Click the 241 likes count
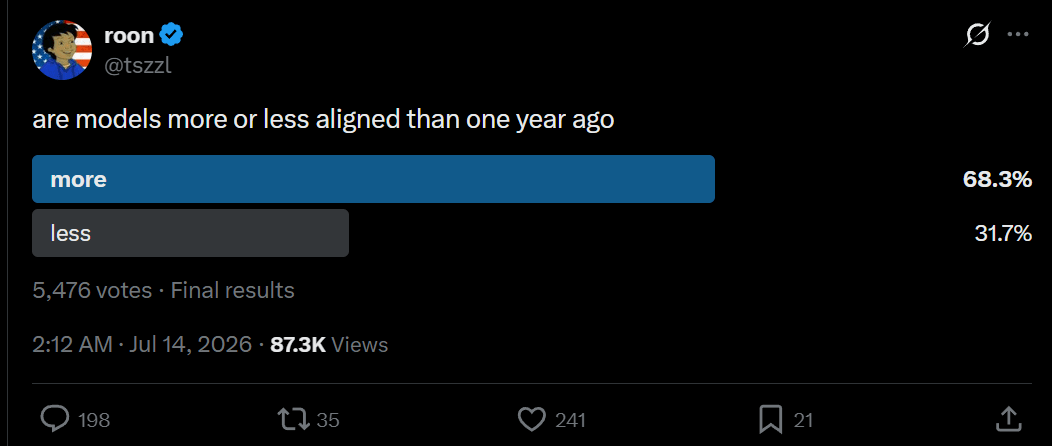The image size is (1052, 446). coord(571,421)
